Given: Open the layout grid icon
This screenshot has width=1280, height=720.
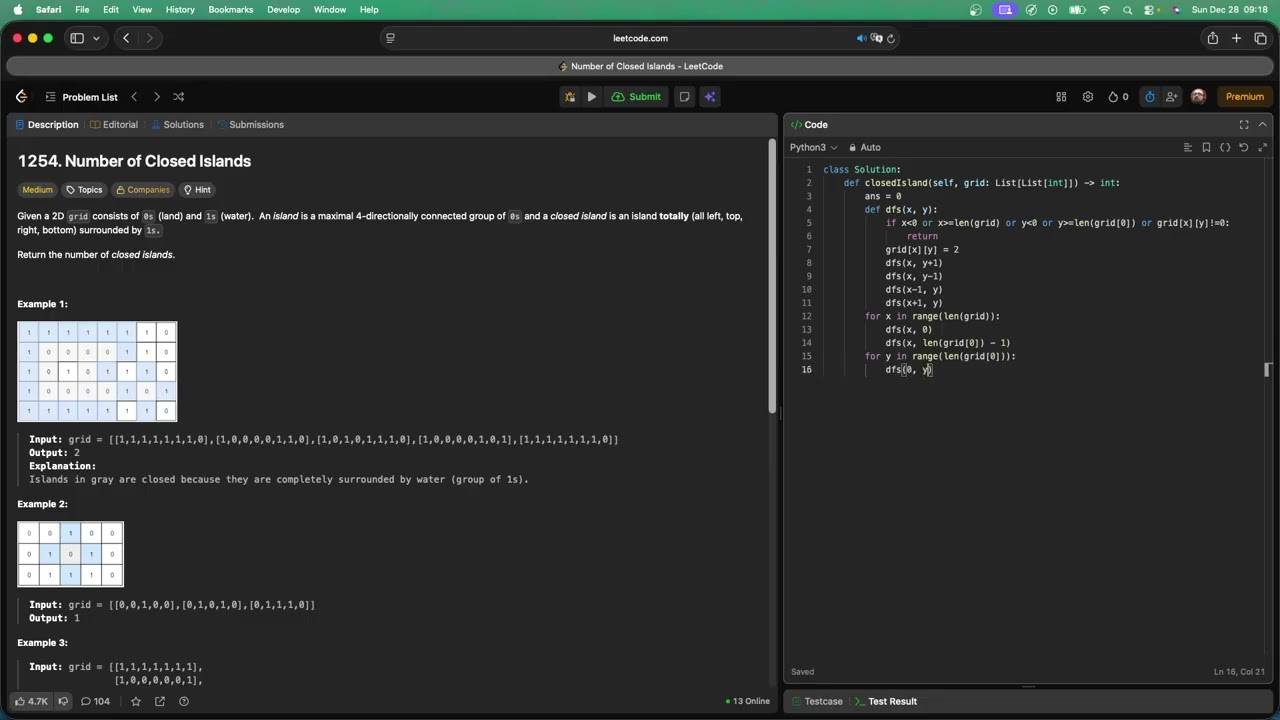Looking at the screenshot, I should click(x=1061, y=97).
